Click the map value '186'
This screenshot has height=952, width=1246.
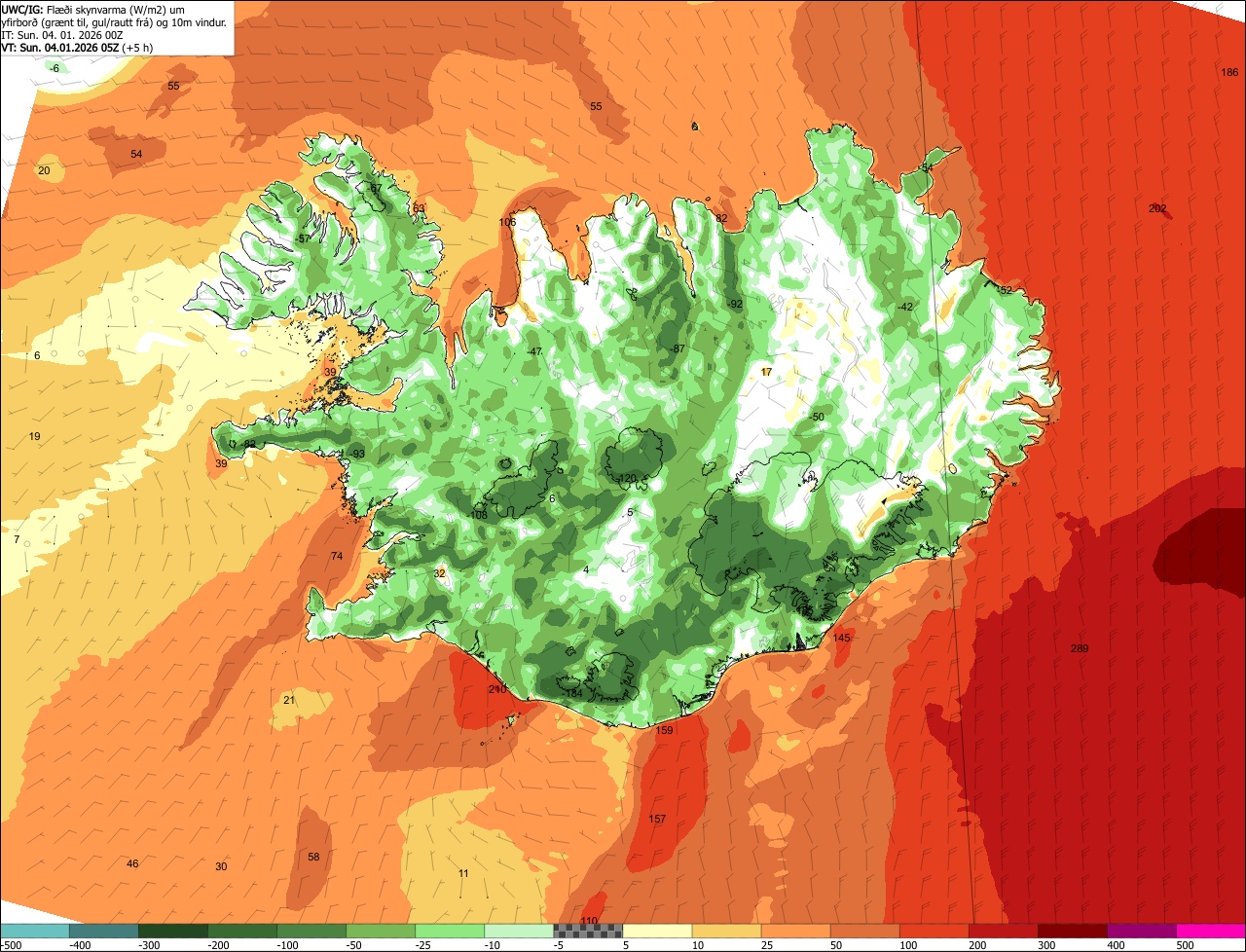coord(1229,73)
